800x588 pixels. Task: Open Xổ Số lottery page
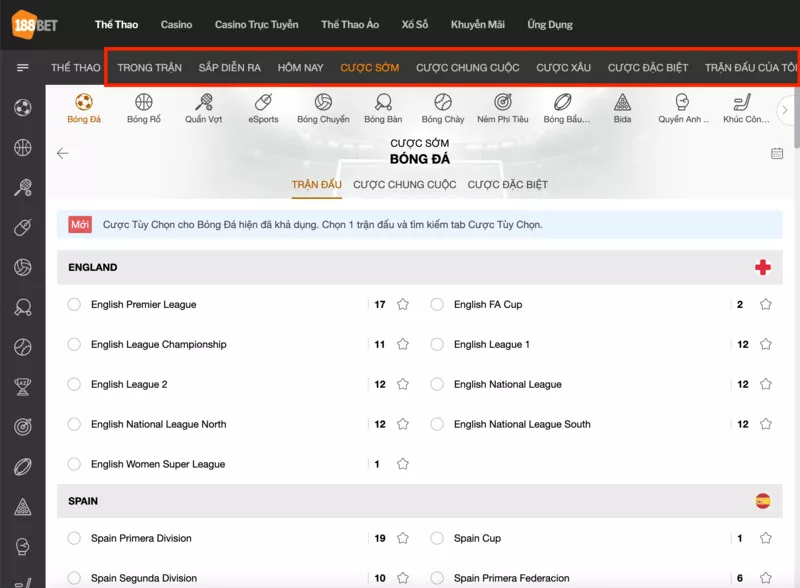(415, 24)
